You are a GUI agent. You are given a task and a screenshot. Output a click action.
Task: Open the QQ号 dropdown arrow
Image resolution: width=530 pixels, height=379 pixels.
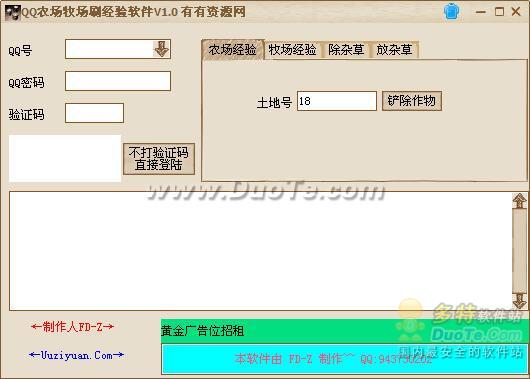(x=162, y=49)
